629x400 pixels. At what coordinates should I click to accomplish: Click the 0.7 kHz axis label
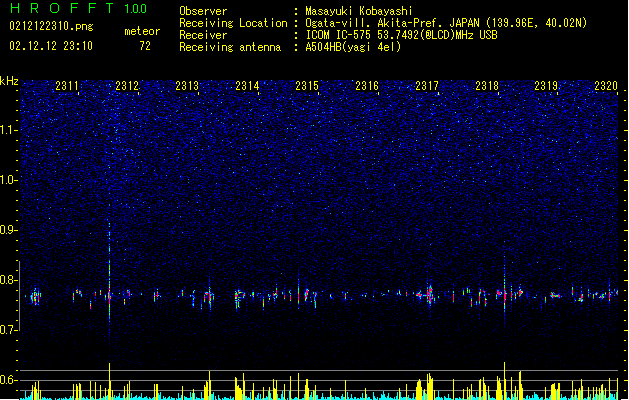(8, 330)
